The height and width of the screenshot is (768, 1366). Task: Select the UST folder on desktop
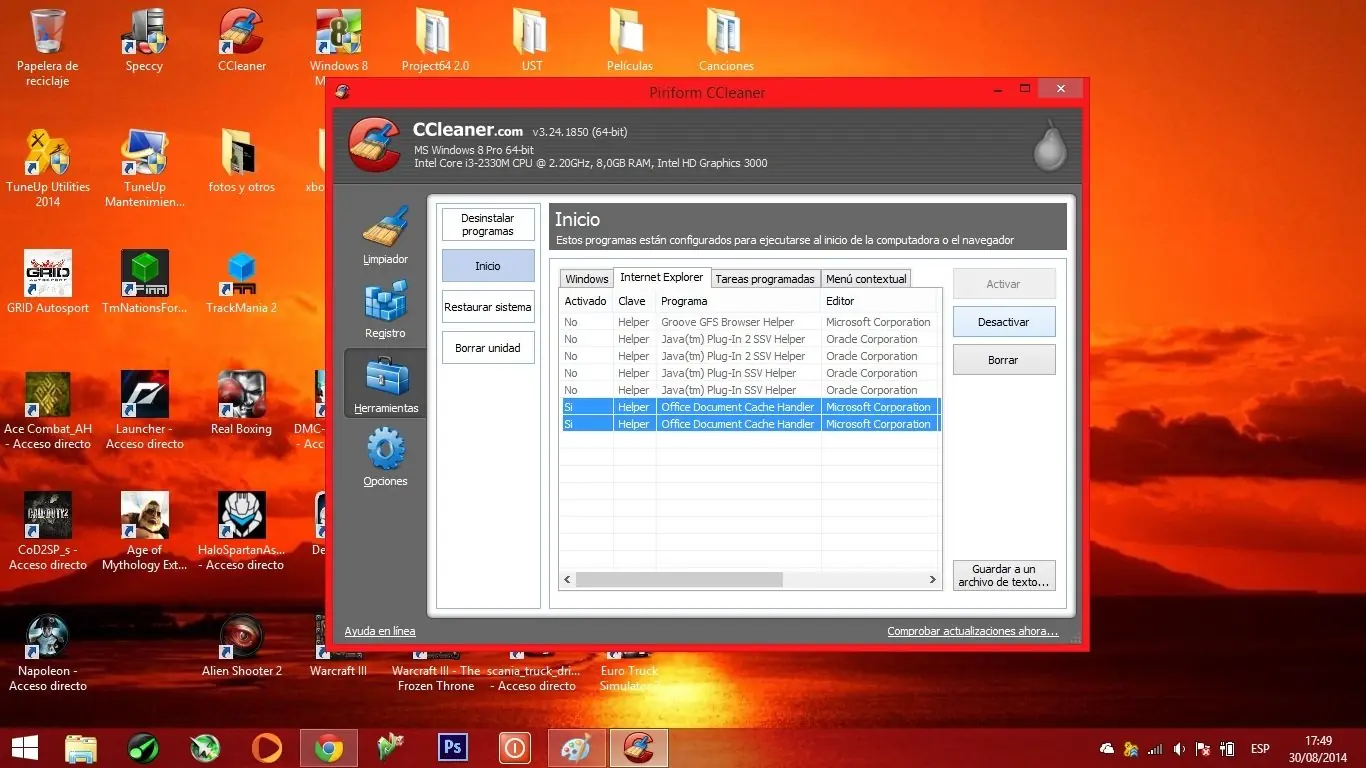(532, 41)
